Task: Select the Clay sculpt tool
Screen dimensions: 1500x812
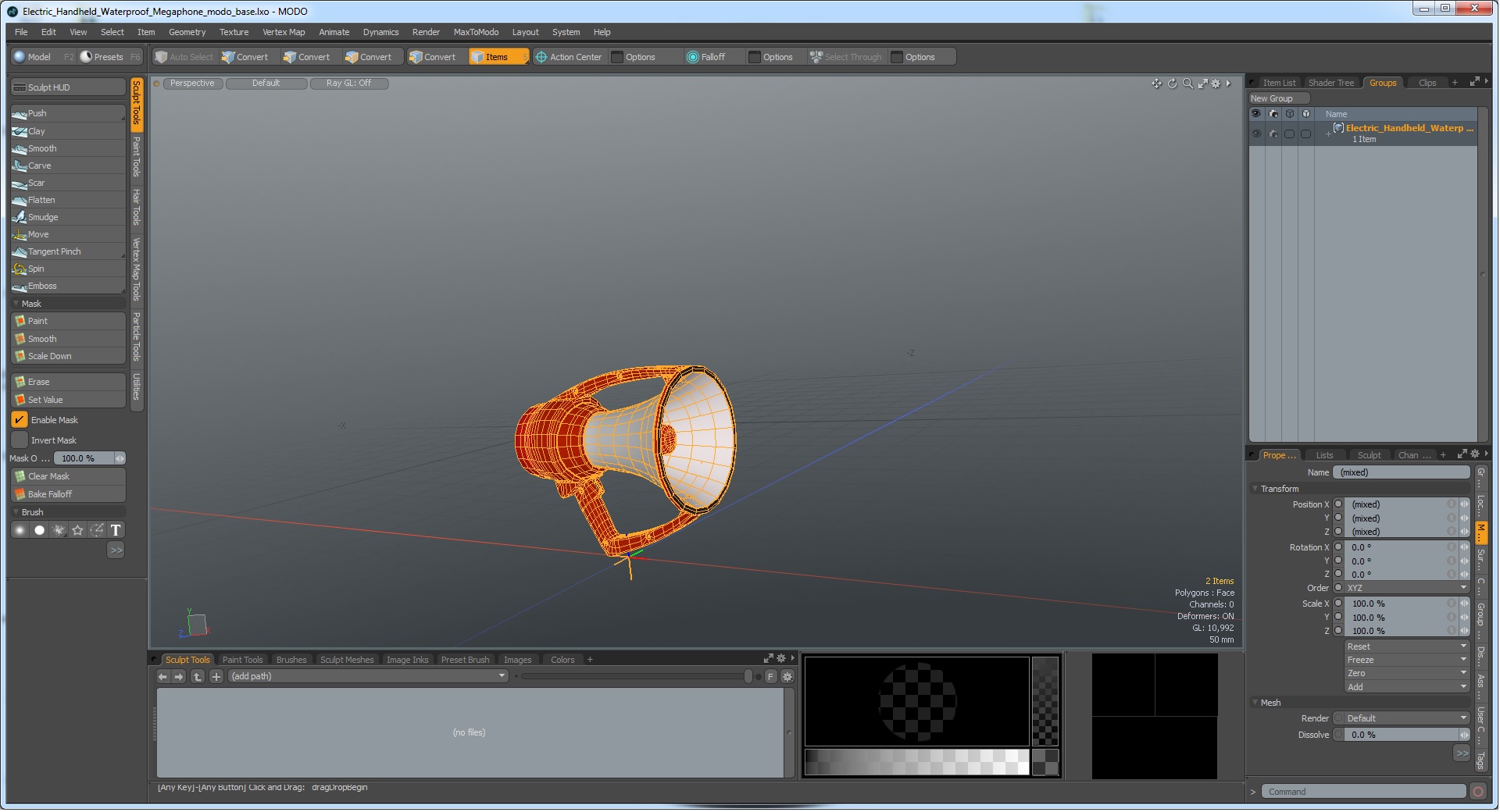Action: pos(68,131)
